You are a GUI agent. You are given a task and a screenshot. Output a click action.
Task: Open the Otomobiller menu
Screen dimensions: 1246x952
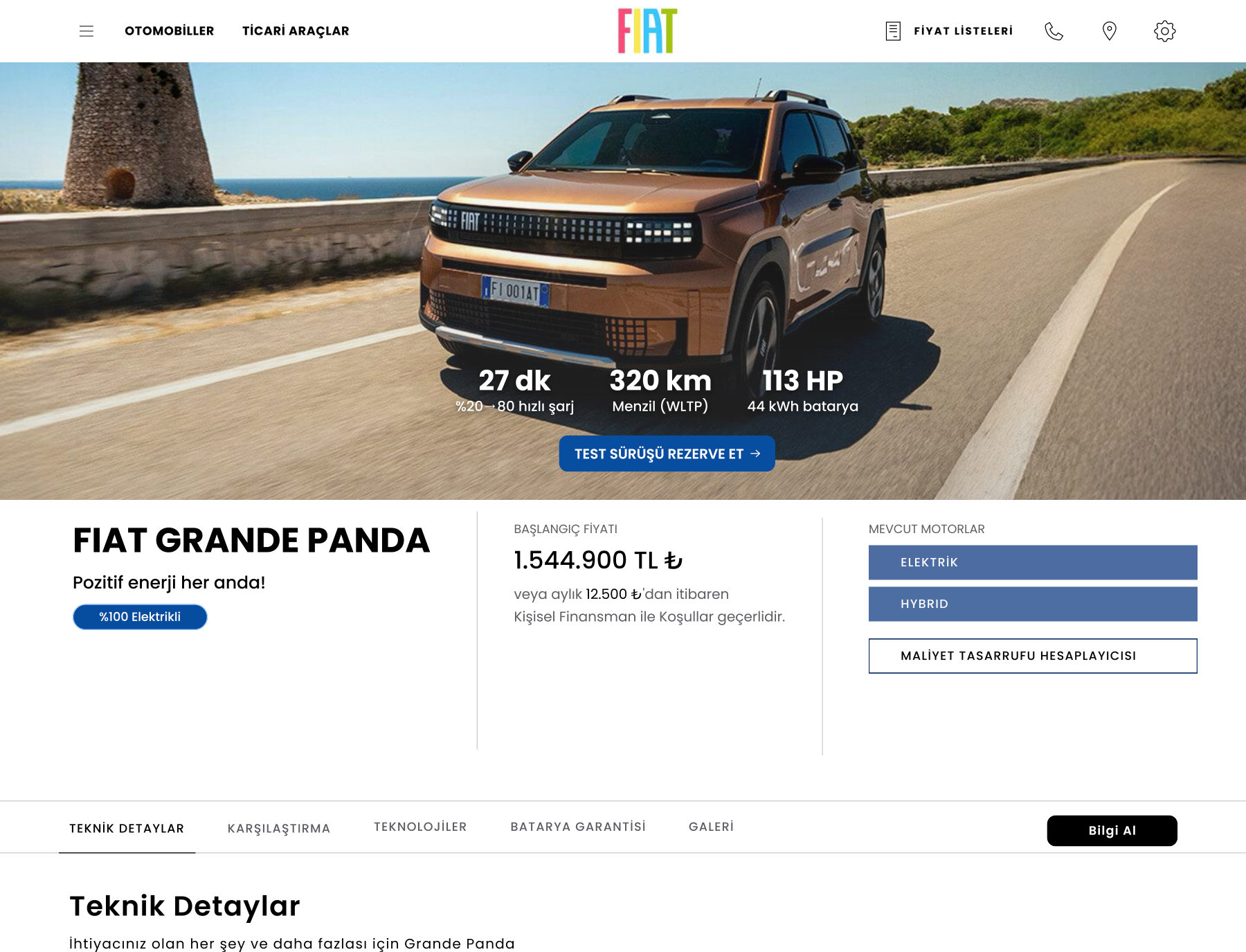[x=170, y=31]
